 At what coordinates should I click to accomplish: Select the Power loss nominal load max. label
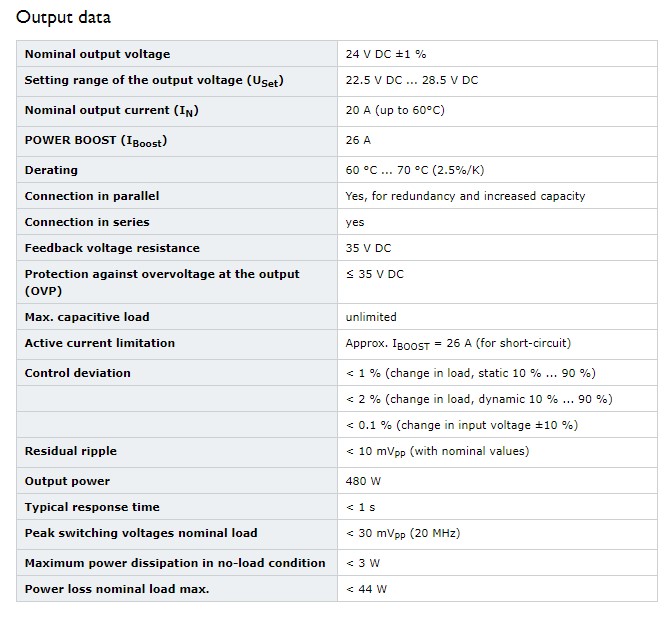tap(117, 589)
